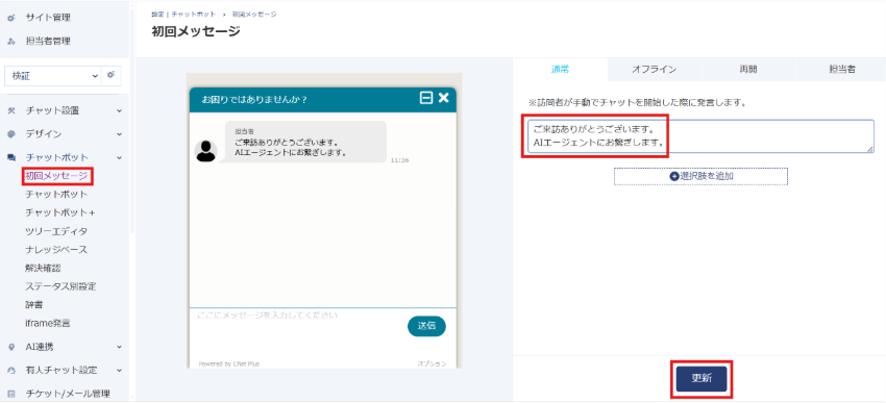Click the 初回メッセージ page heading
886x403 pixels.
coord(196,32)
